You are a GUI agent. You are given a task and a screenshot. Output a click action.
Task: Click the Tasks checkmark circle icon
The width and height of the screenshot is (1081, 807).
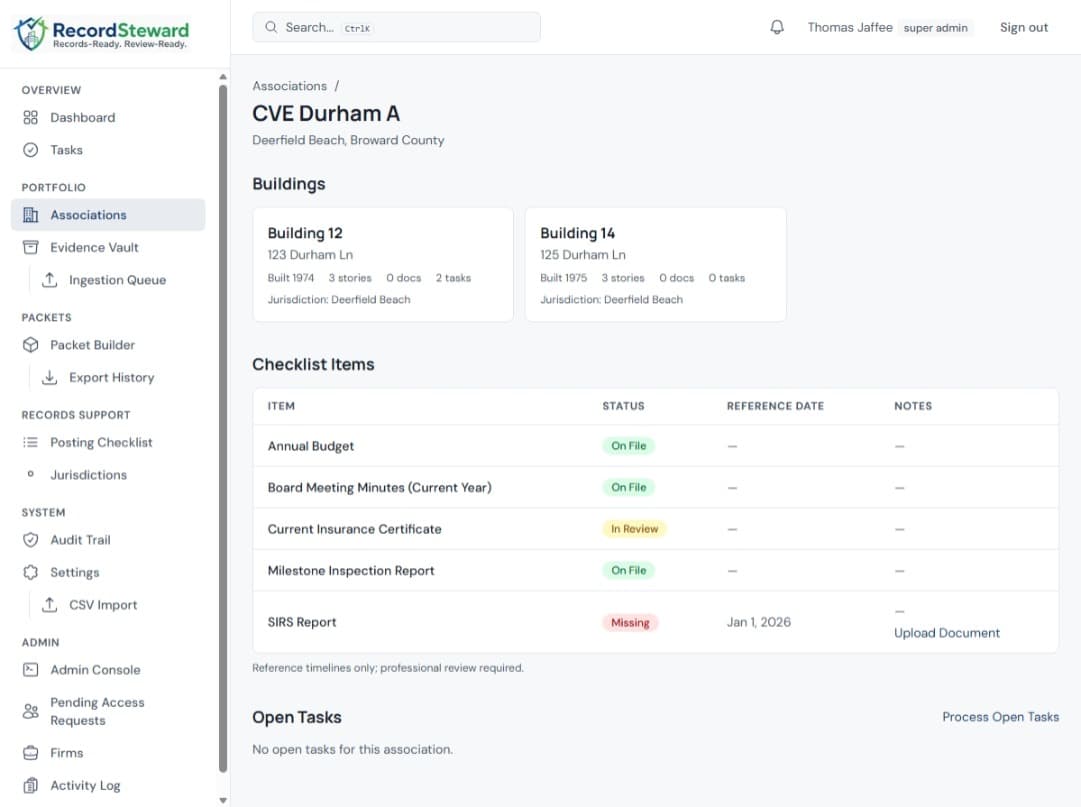pos(30,150)
